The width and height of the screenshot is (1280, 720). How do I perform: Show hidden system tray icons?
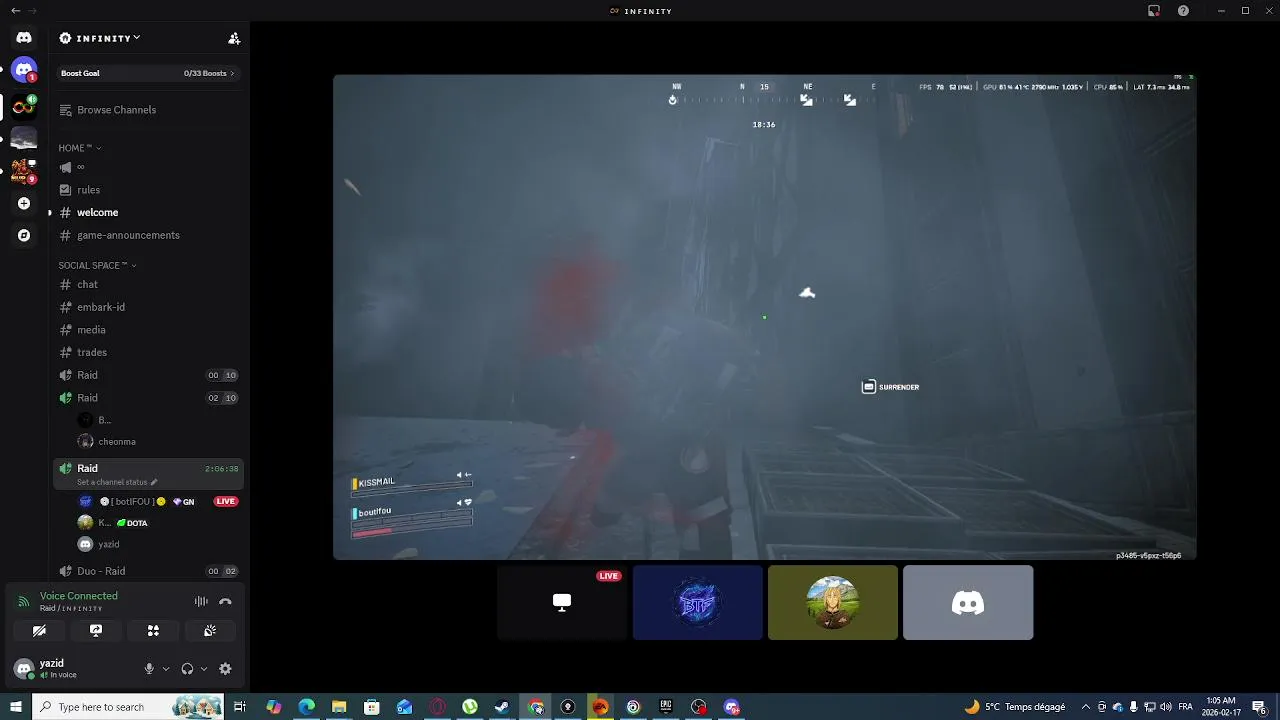click(1086, 707)
